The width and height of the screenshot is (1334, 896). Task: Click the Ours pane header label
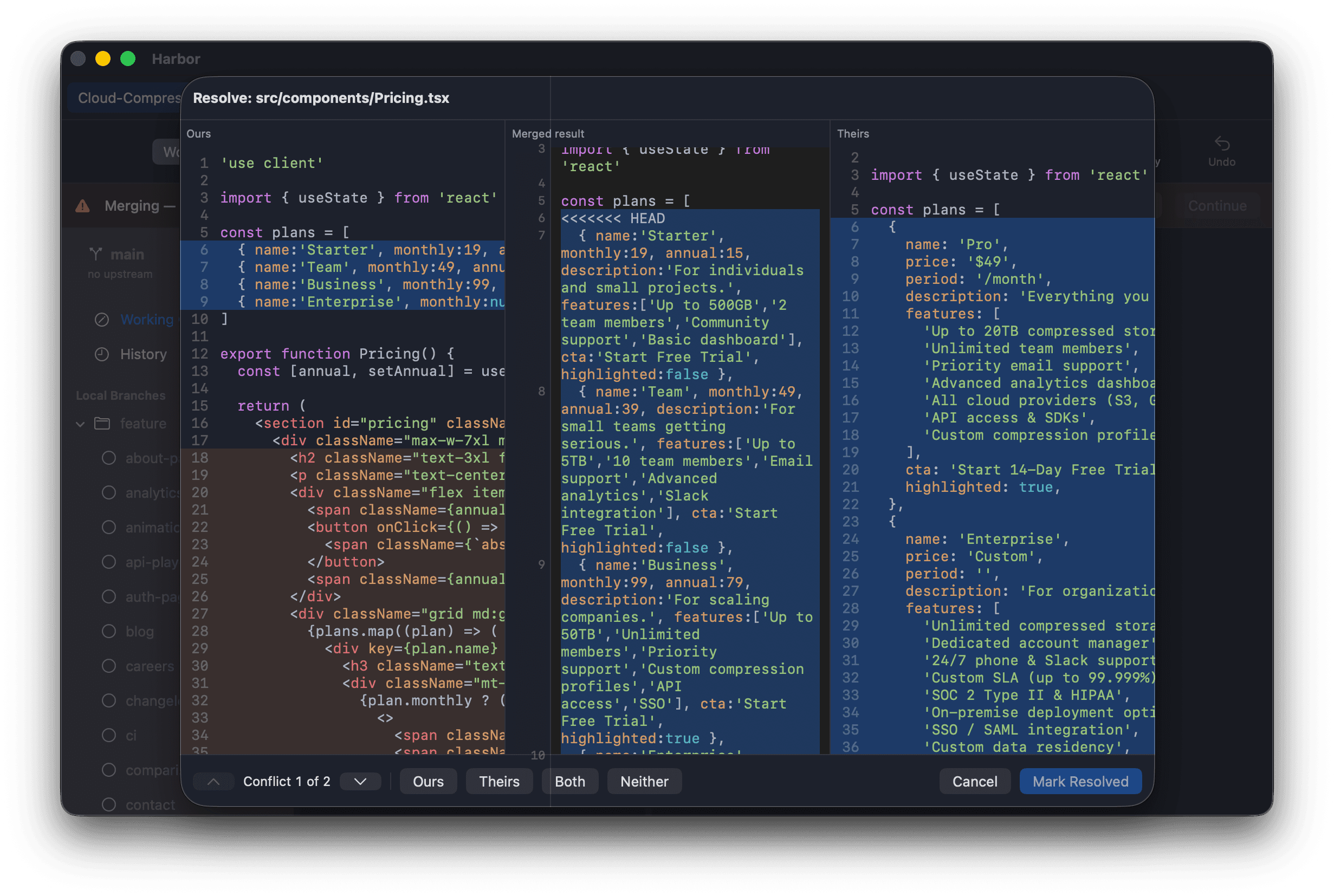[198, 134]
